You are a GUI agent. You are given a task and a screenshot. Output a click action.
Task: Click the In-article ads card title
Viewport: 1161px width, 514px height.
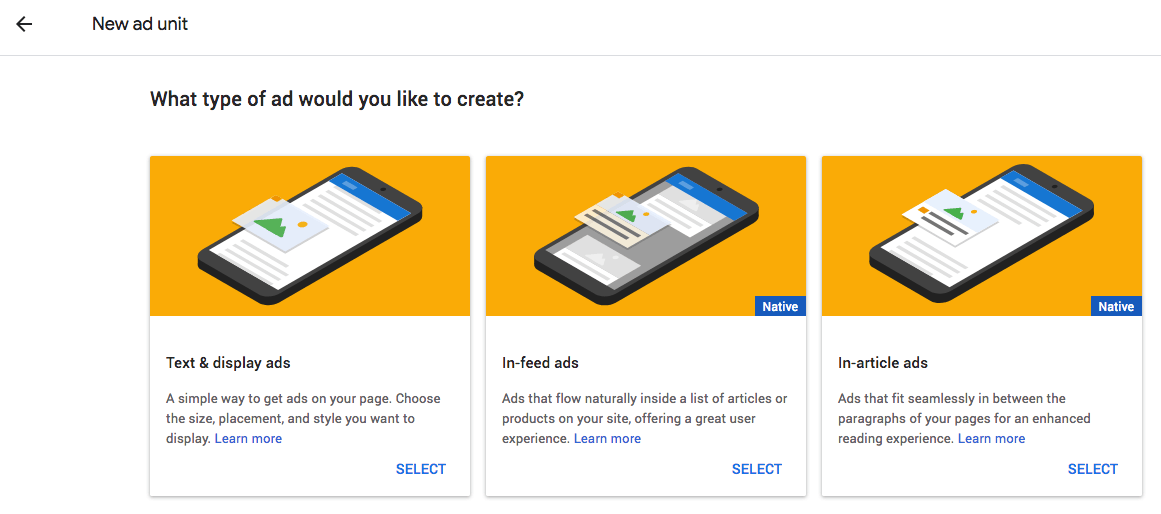(883, 364)
